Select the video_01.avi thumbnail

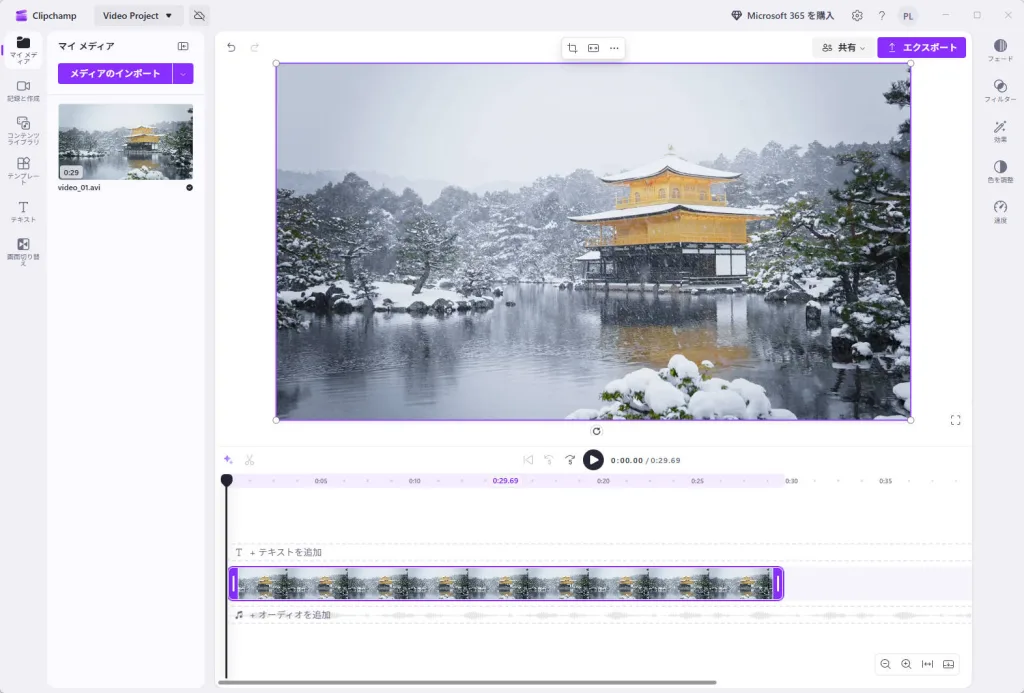click(124, 140)
